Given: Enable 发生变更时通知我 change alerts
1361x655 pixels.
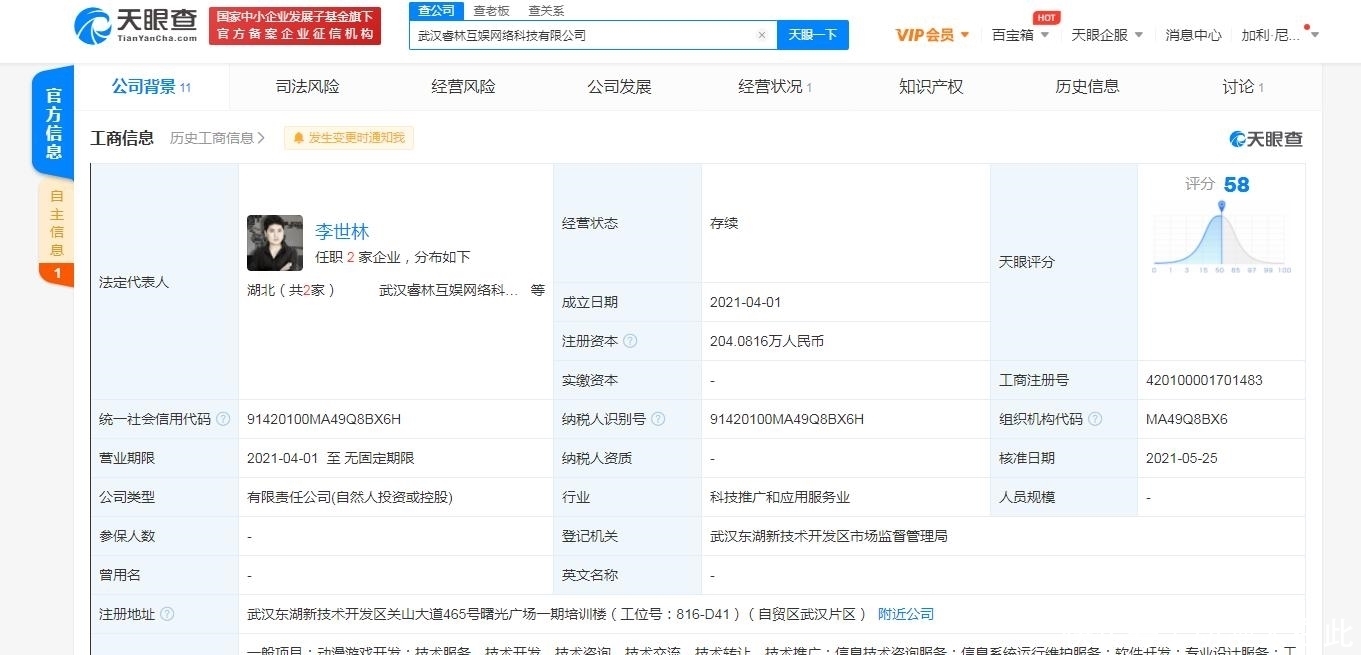Looking at the screenshot, I should tap(348, 138).
